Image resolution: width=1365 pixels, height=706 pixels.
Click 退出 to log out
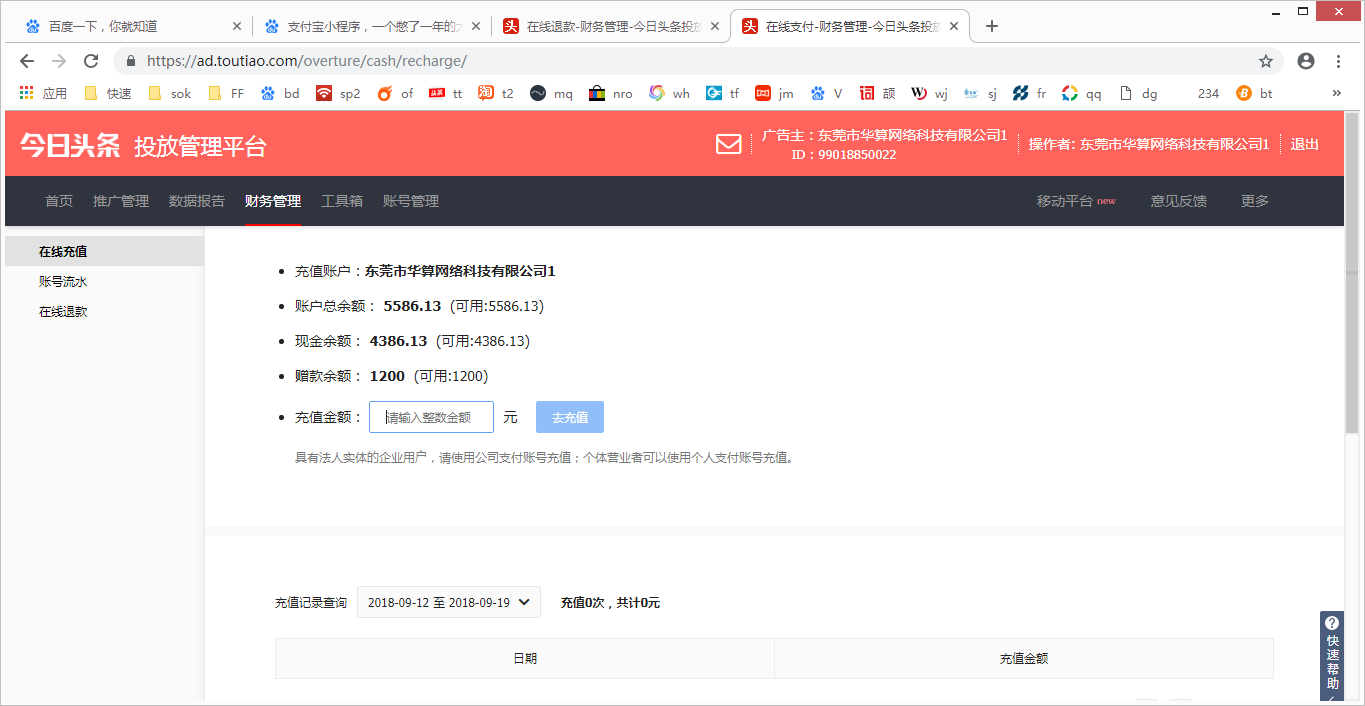(x=1305, y=144)
